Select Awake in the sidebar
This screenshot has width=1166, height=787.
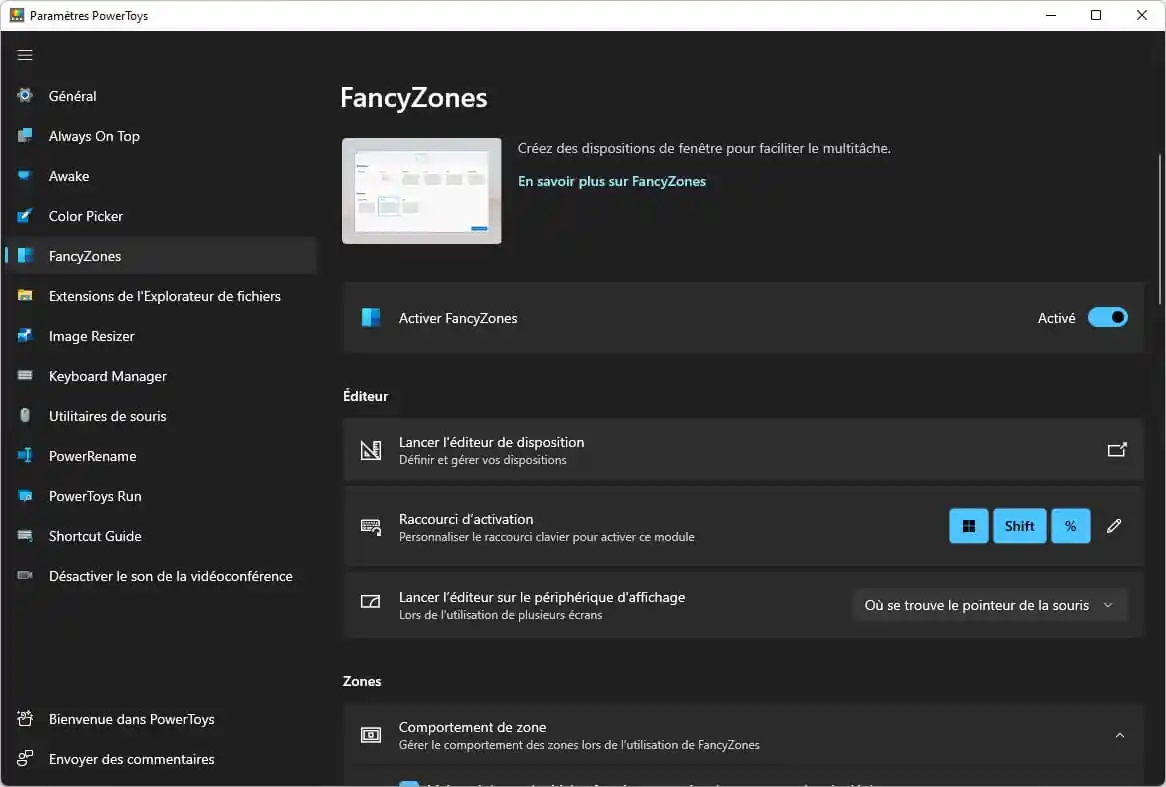pos(161,176)
